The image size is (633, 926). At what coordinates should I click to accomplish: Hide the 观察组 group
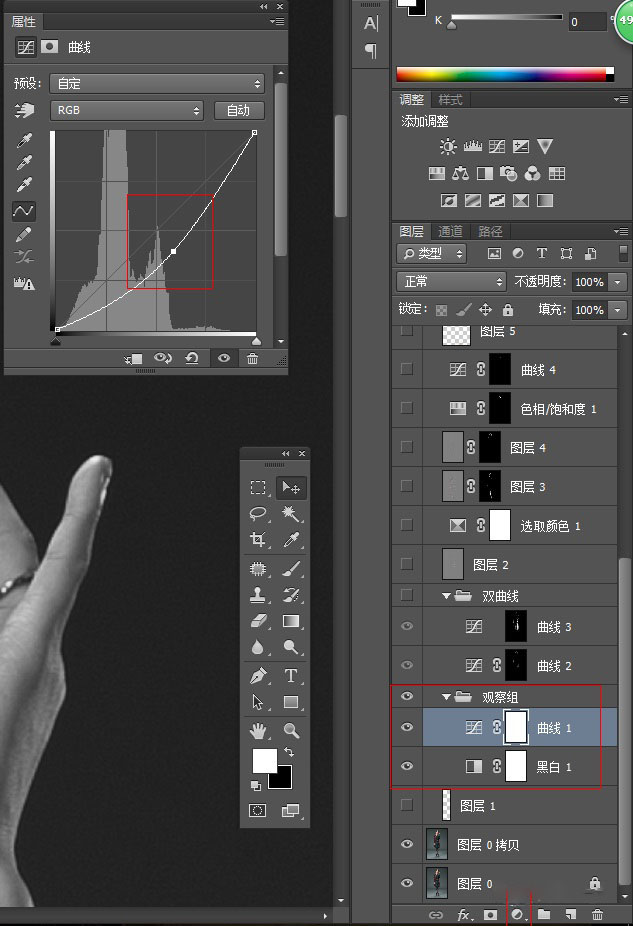[407, 696]
